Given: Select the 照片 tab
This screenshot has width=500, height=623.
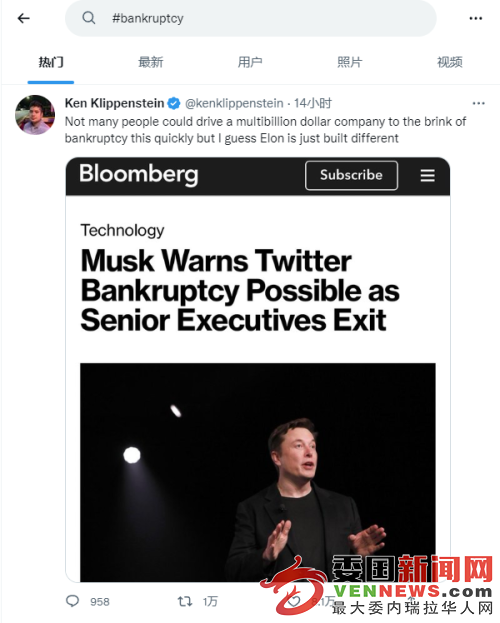Looking at the screenshot, I should tap(350, 62).
